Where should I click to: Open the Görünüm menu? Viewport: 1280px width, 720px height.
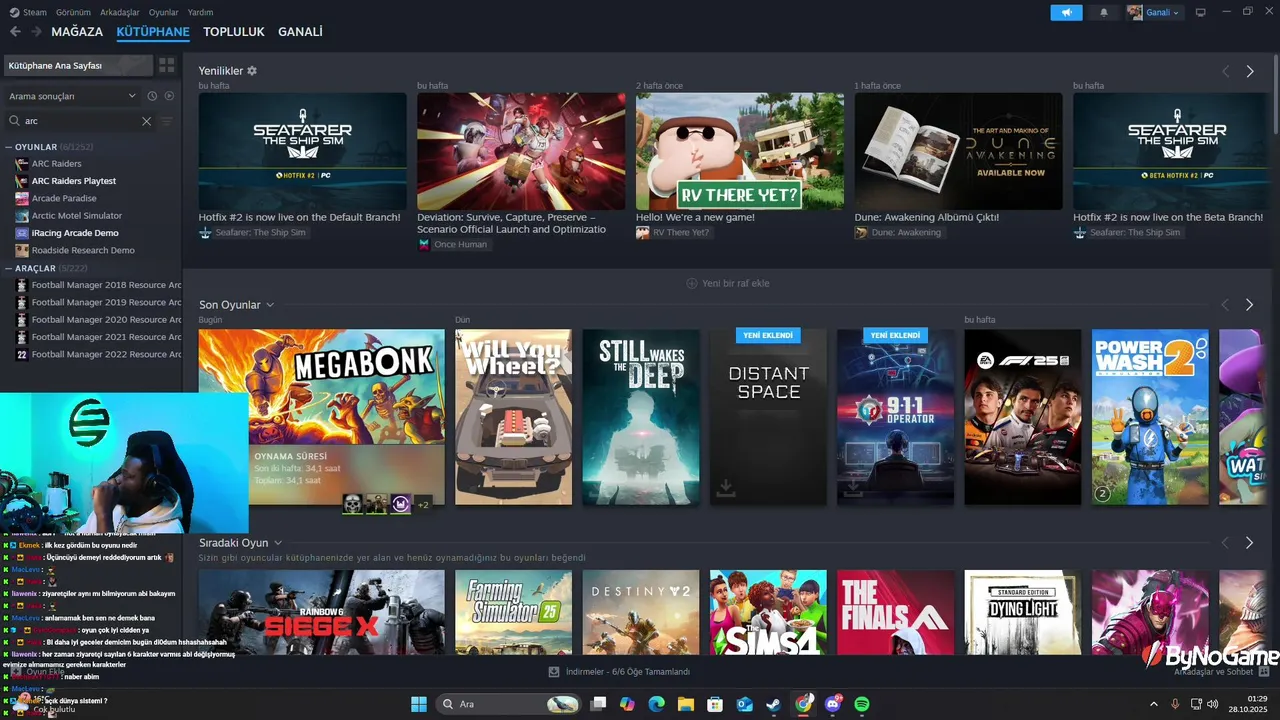click(x=73, y=12)
